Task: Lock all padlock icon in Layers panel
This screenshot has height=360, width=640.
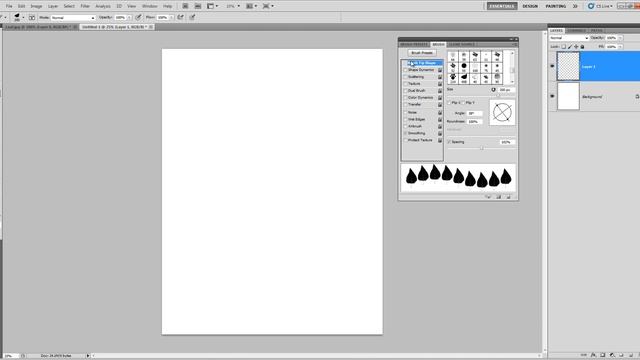Action: click(x=582, y=47)
